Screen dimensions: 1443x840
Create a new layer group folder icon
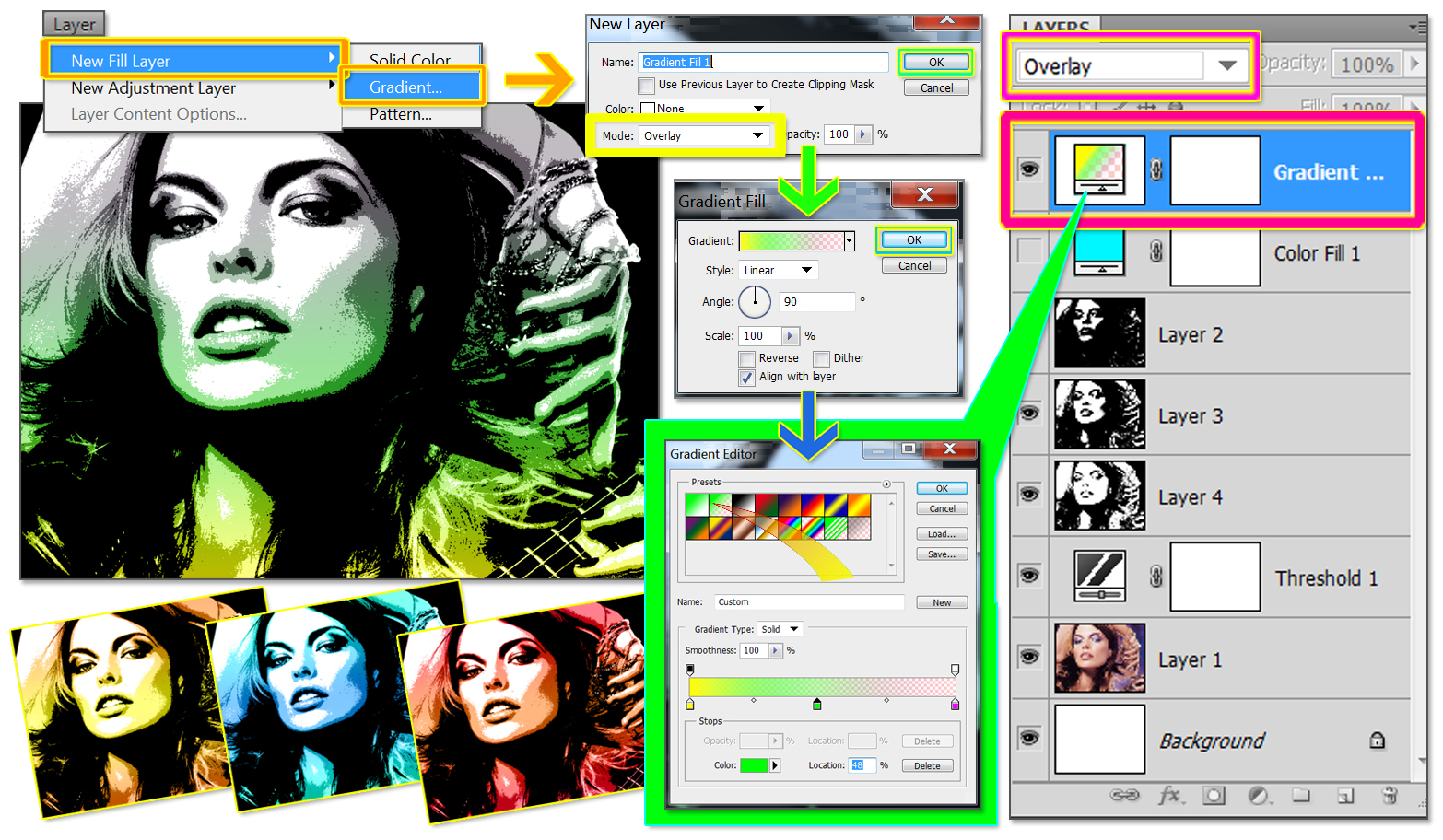coord(1303,796)
